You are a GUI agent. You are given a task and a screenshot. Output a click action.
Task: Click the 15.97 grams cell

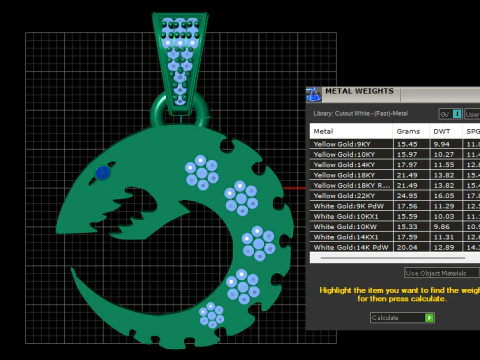411,155
